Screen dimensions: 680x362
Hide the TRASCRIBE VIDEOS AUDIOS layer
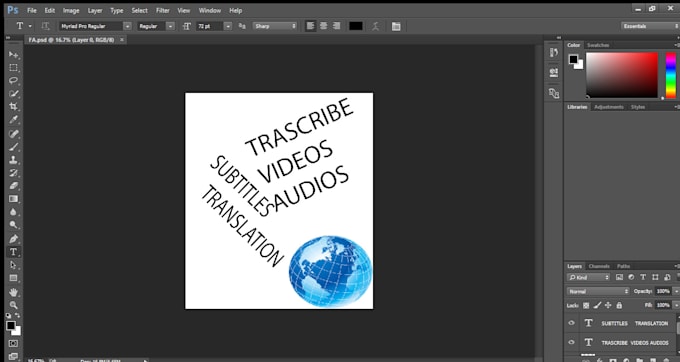571,342
